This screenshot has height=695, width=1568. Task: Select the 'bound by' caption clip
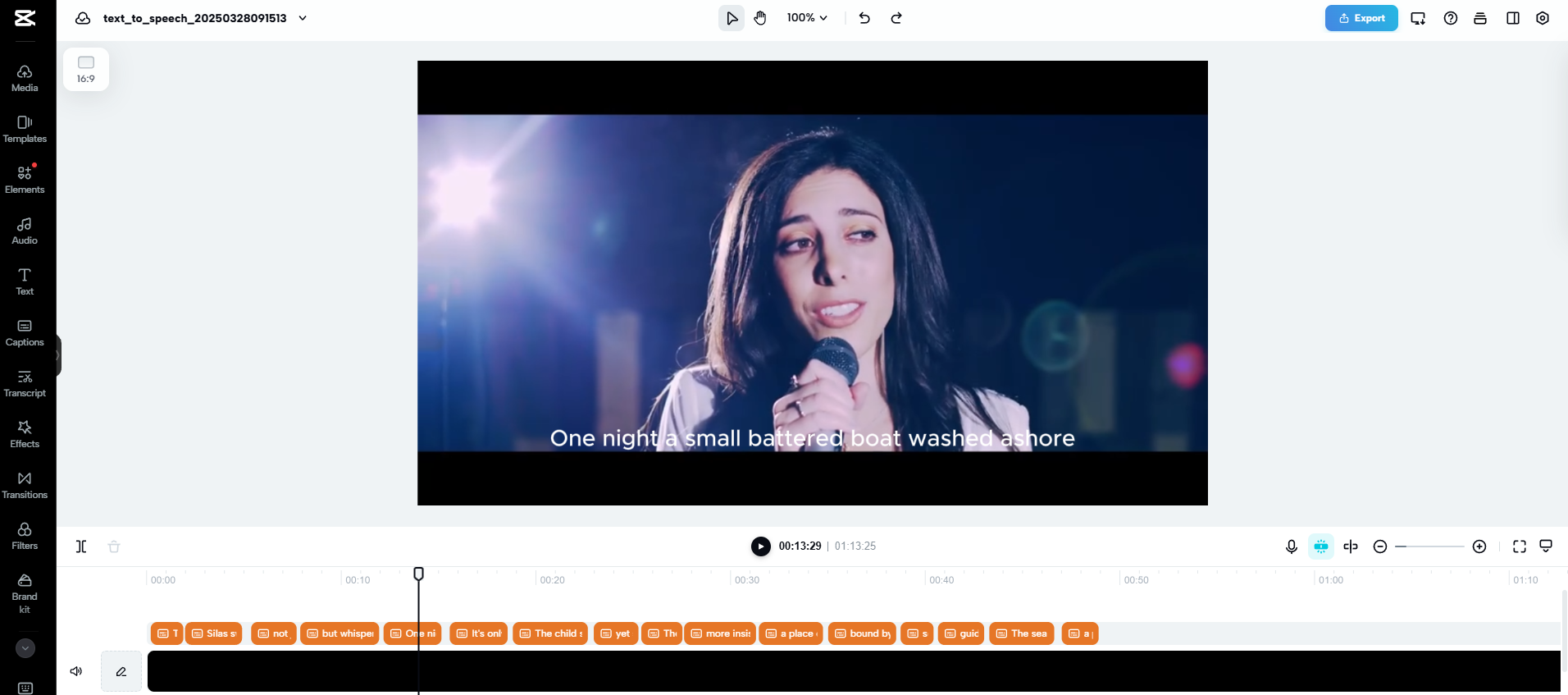pos(862,633)
